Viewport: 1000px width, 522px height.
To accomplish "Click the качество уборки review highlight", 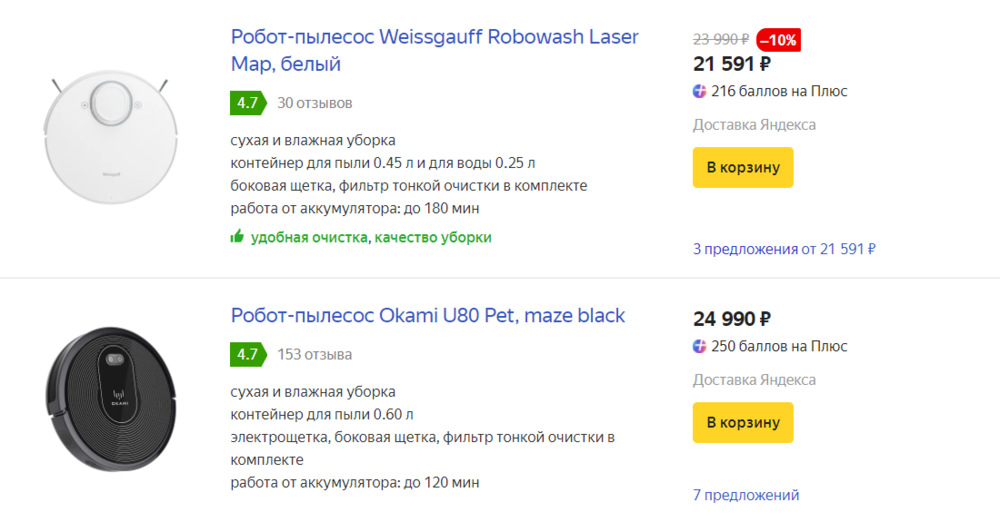I will tap(433, 237).
